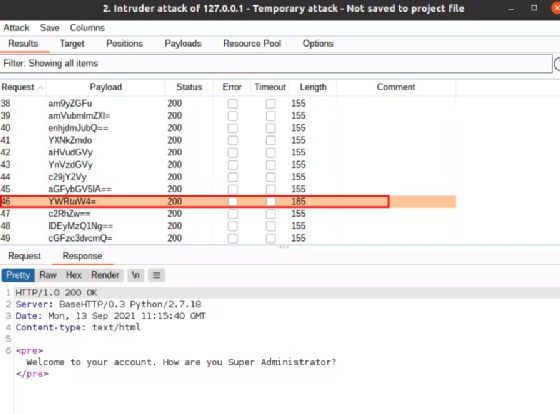The width and height of the screenshot is (560, 414).
Task: Click the Welcome message line in response
Action: (x=181, y=362)
